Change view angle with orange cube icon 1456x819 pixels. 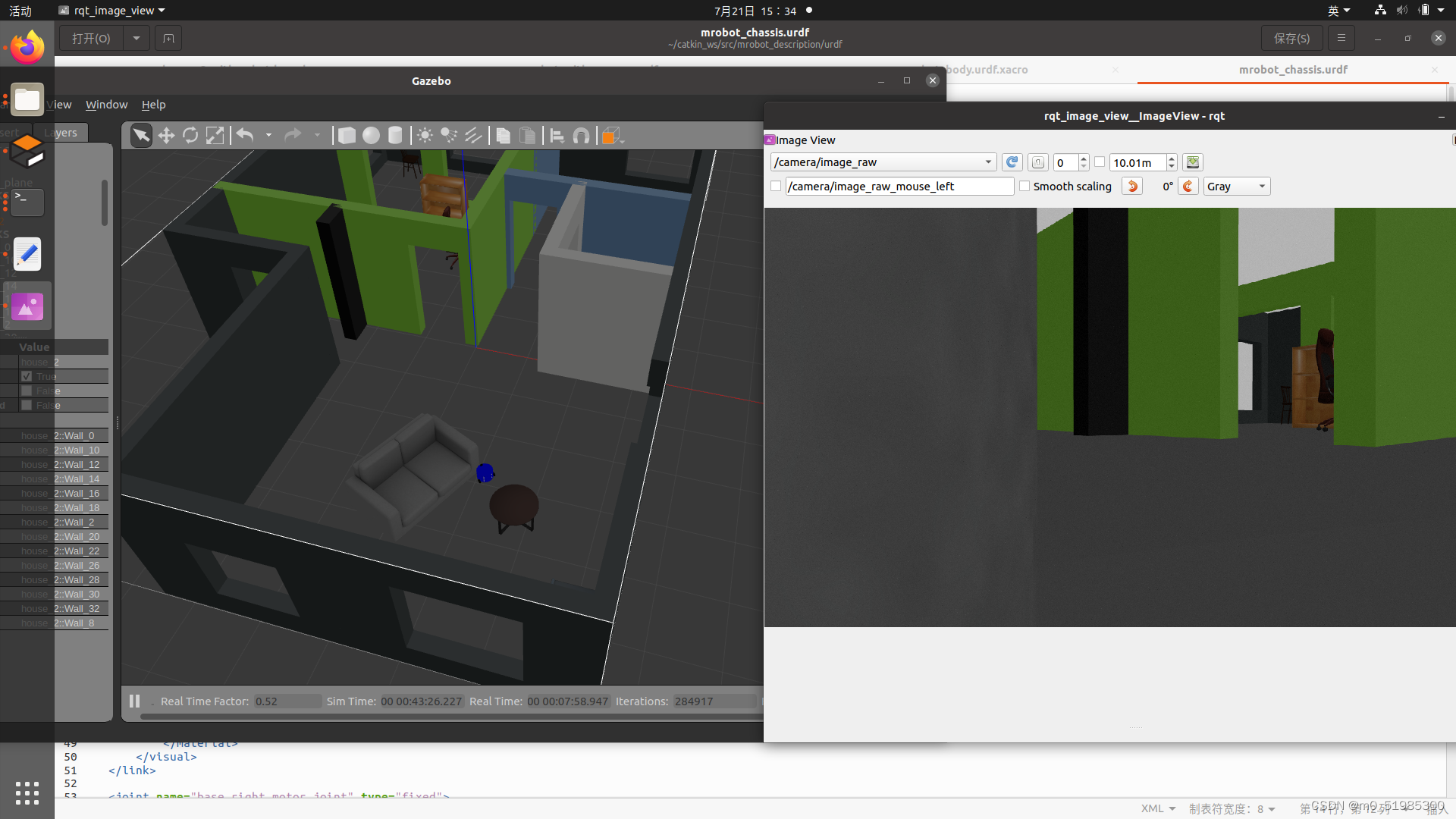click(x=611, y=136)
